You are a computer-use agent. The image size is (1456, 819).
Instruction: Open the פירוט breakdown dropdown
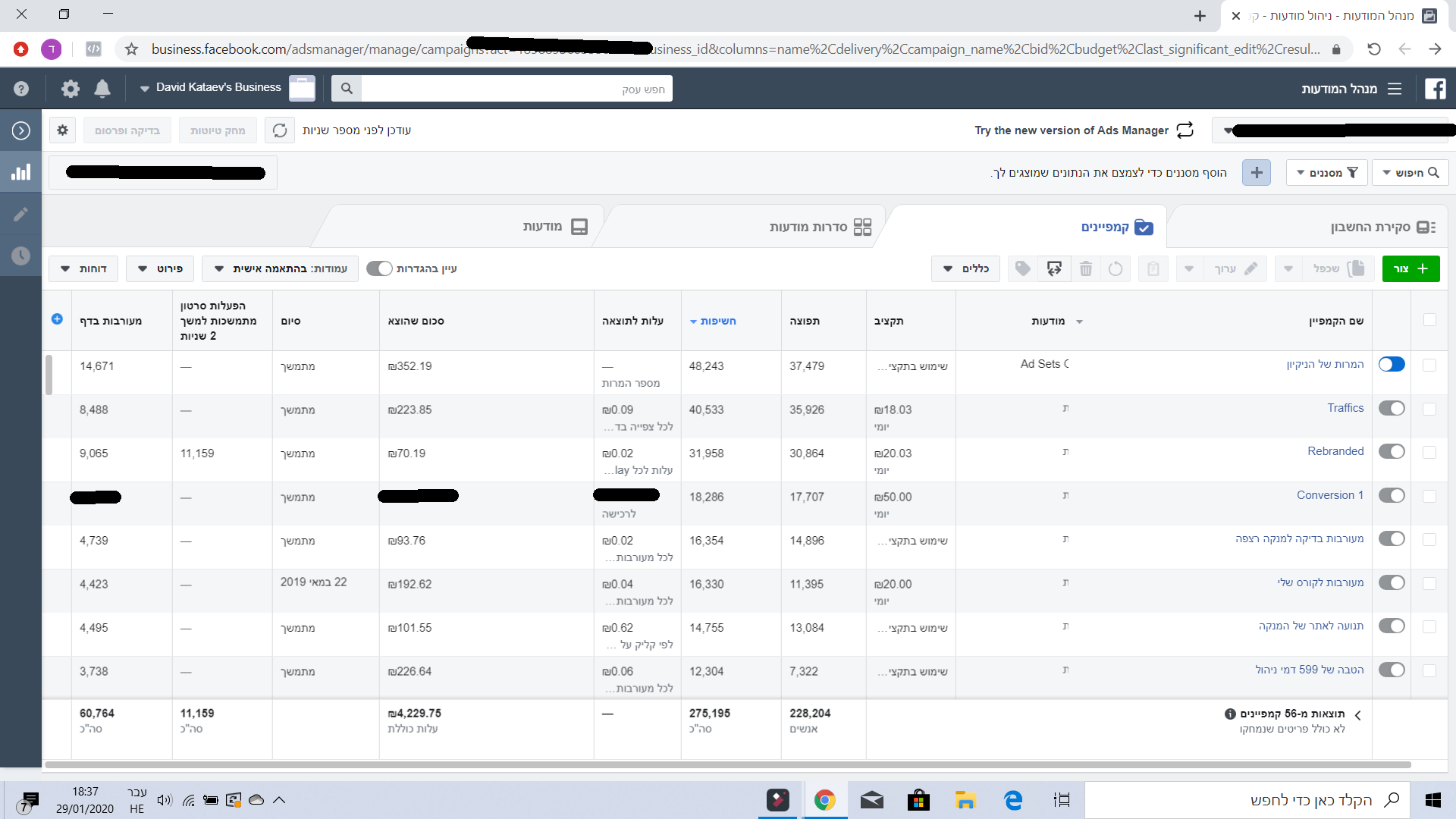[x=160, y=268]
